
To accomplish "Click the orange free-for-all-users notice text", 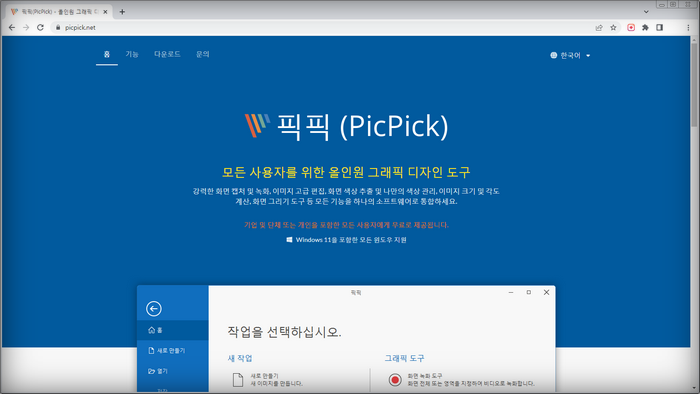I will [346, 225].
